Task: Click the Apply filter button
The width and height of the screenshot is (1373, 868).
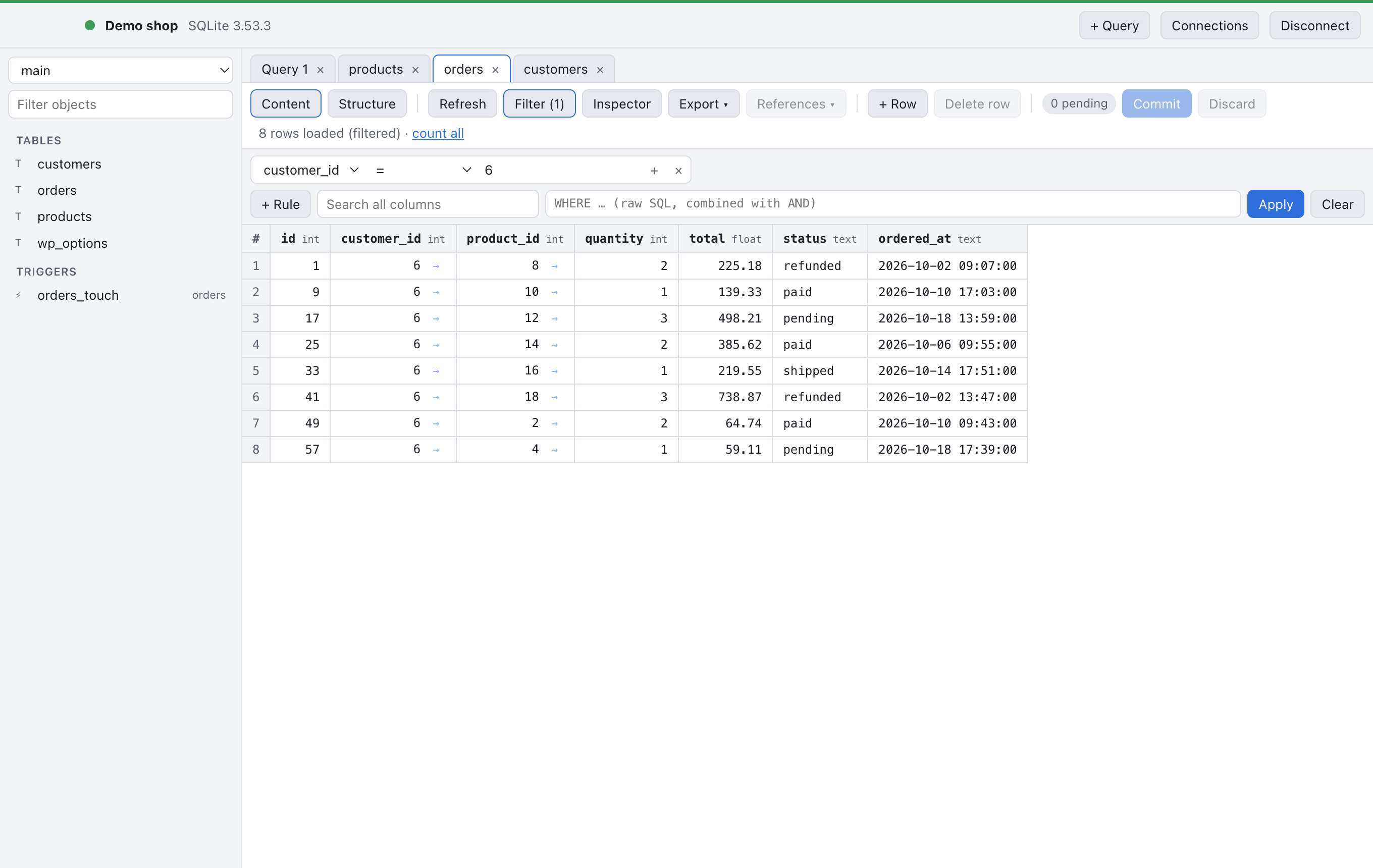Action: coord(1275,204)
